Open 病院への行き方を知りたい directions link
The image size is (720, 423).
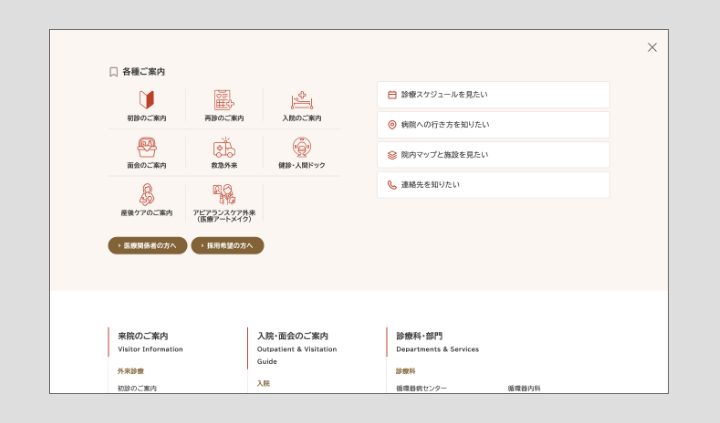(493, 125)
